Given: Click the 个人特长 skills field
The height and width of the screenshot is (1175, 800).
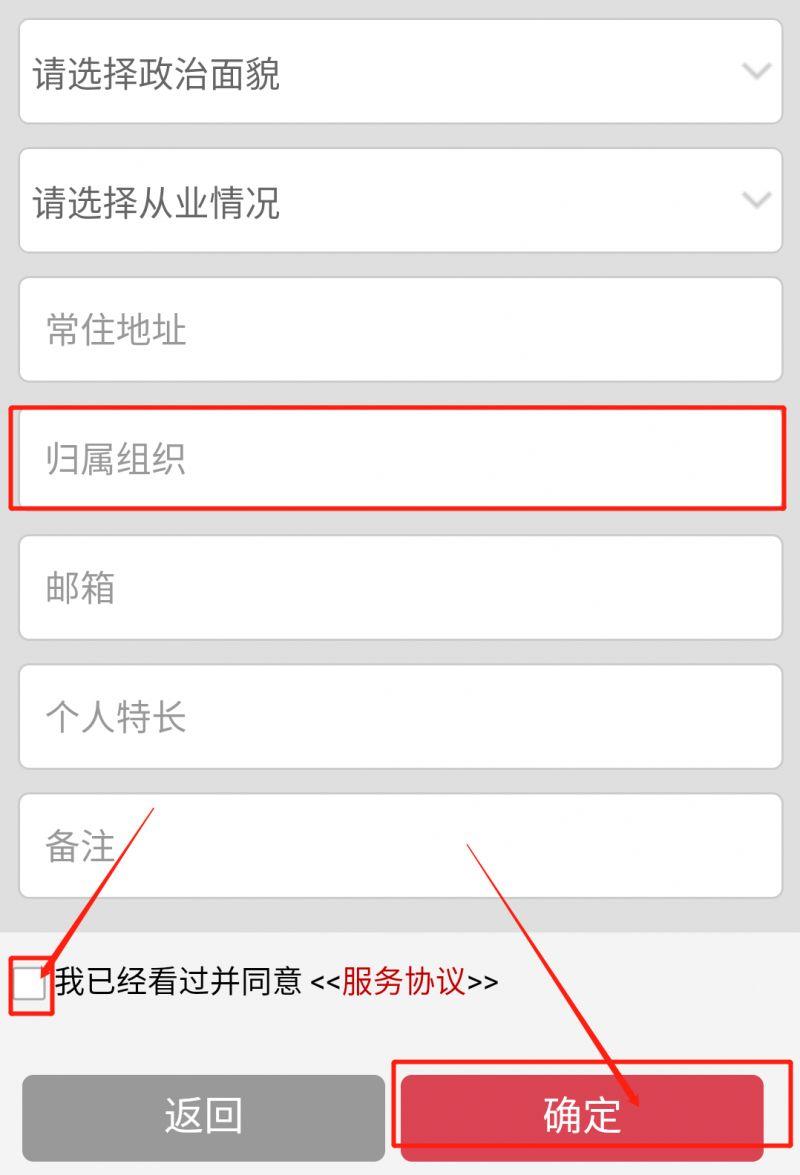Looking at the screenshot, I should (x=400, y=716).
